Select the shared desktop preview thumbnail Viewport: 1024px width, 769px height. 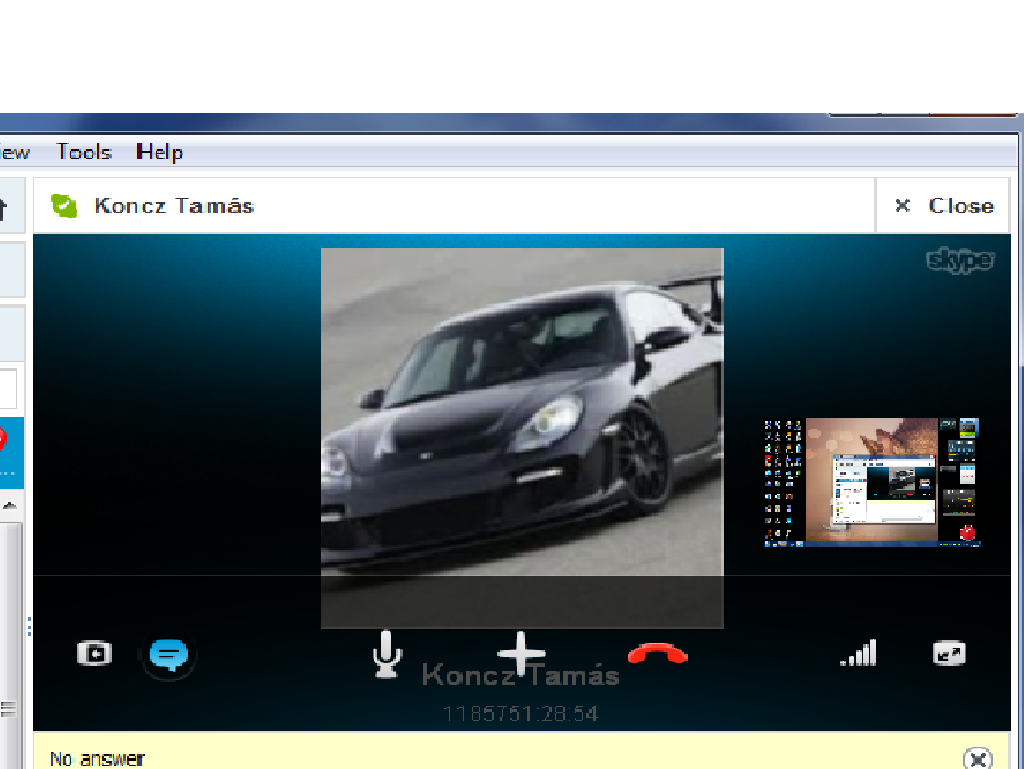pyautogui.click(x=871, y=482)
